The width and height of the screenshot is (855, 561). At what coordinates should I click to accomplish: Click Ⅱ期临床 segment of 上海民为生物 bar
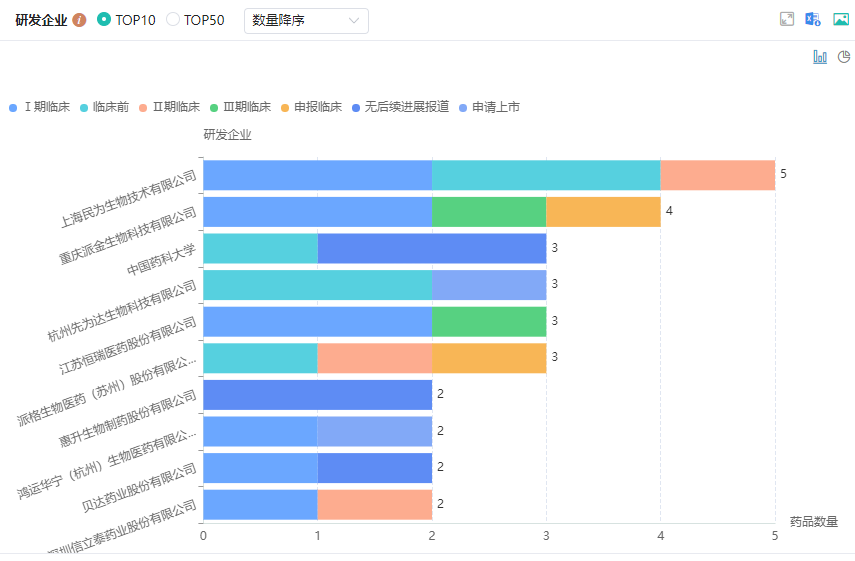[x=717, y=175]
